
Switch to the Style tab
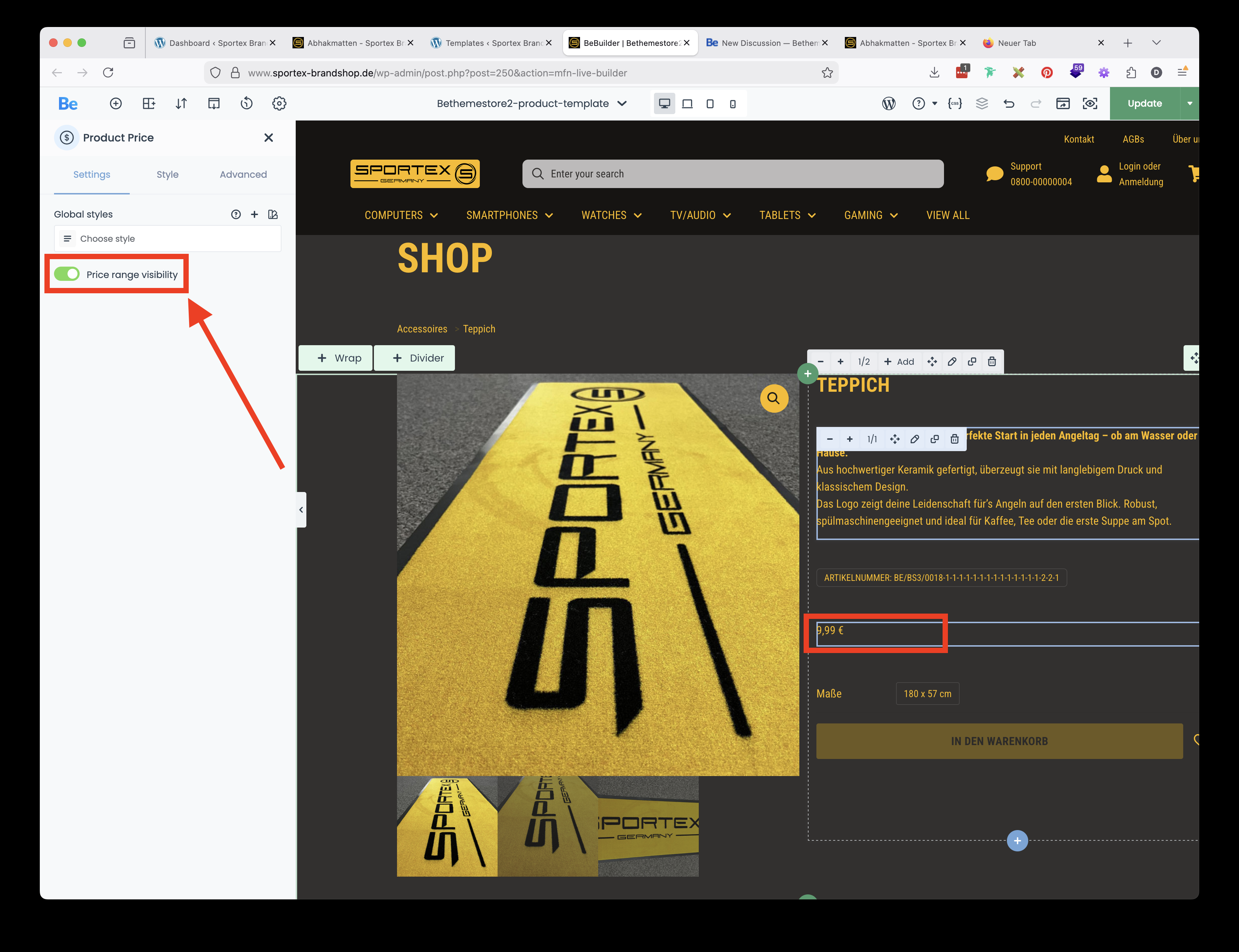(167, 175)
